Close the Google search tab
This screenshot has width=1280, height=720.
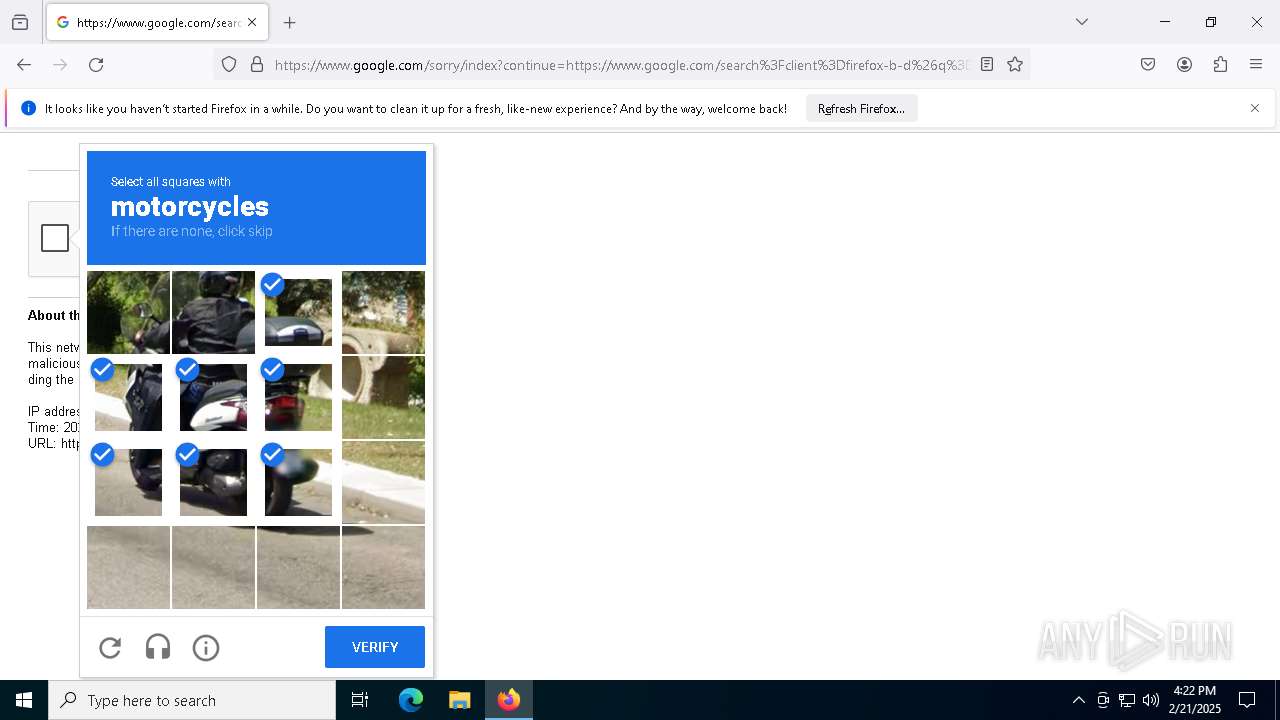pos(252,22)
